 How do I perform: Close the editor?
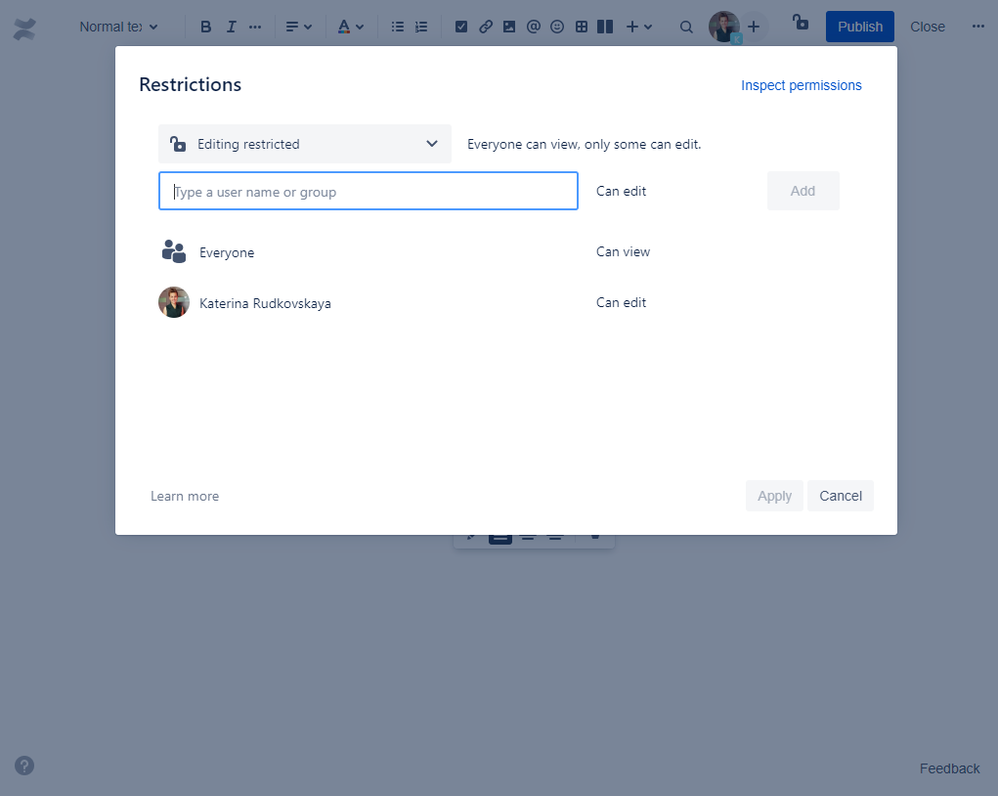pos(927,27)
